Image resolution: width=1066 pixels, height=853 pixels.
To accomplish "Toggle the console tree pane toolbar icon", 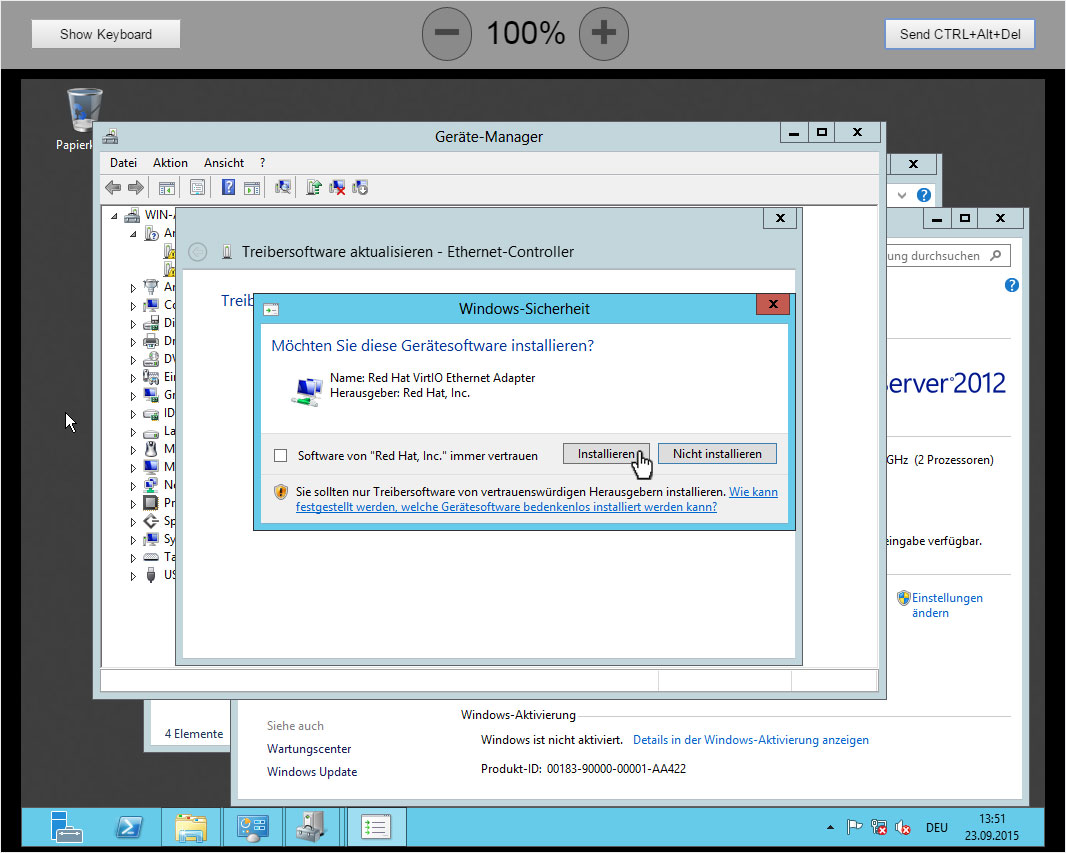I will click(x=167, y=188).
